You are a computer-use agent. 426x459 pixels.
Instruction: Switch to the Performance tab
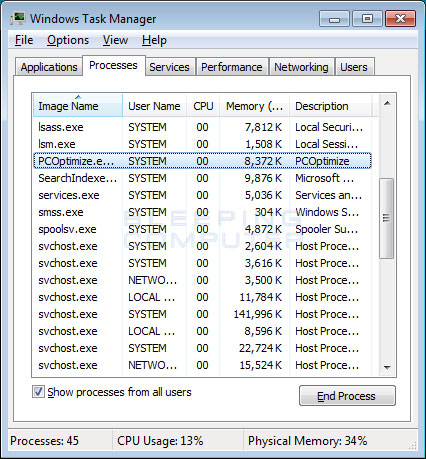tap(232, 67)
